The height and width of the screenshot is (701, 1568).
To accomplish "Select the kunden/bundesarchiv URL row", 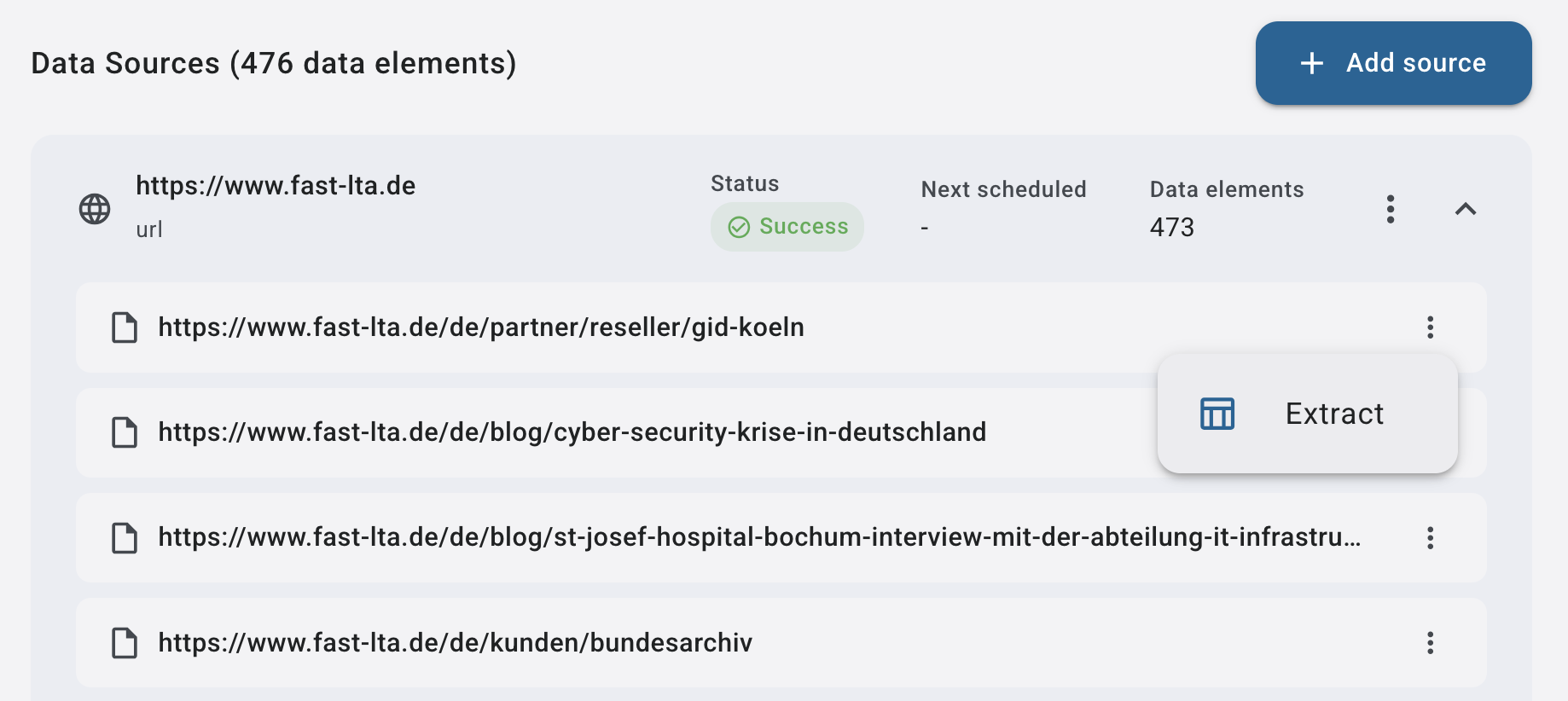I will click(455, 643).
